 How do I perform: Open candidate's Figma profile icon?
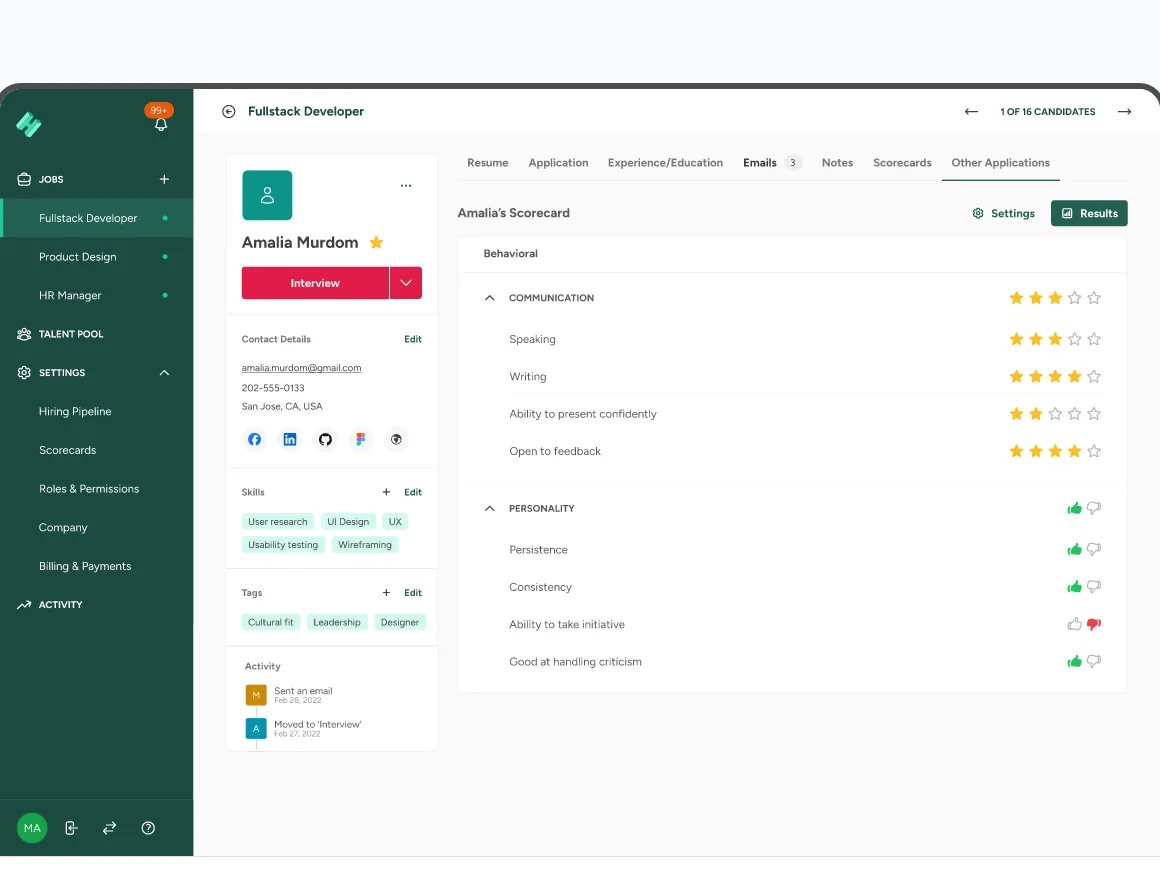pyautogui.click(x=361, y=439)
